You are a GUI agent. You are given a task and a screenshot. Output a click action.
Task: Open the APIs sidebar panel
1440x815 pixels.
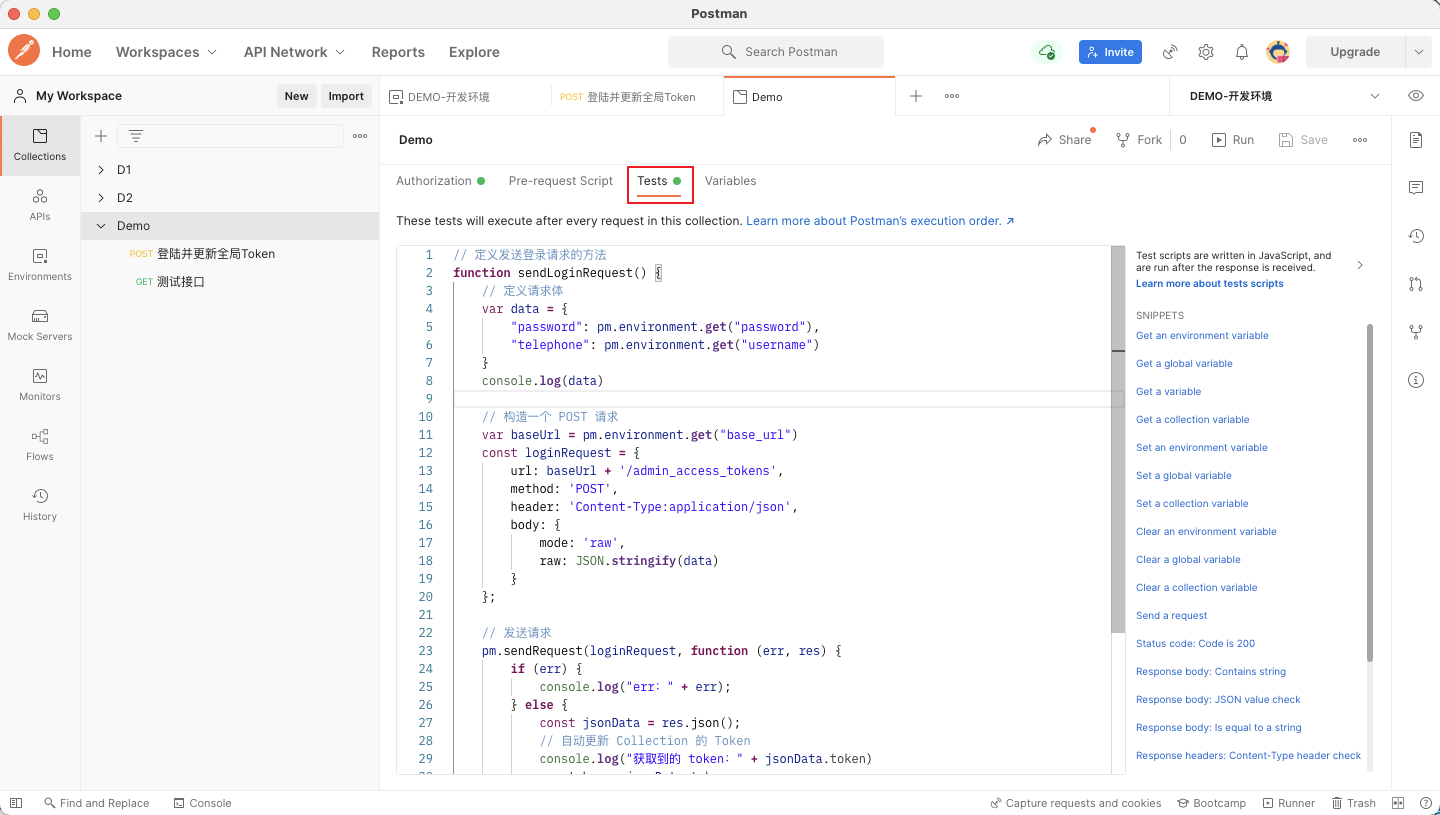coord(40,205)
